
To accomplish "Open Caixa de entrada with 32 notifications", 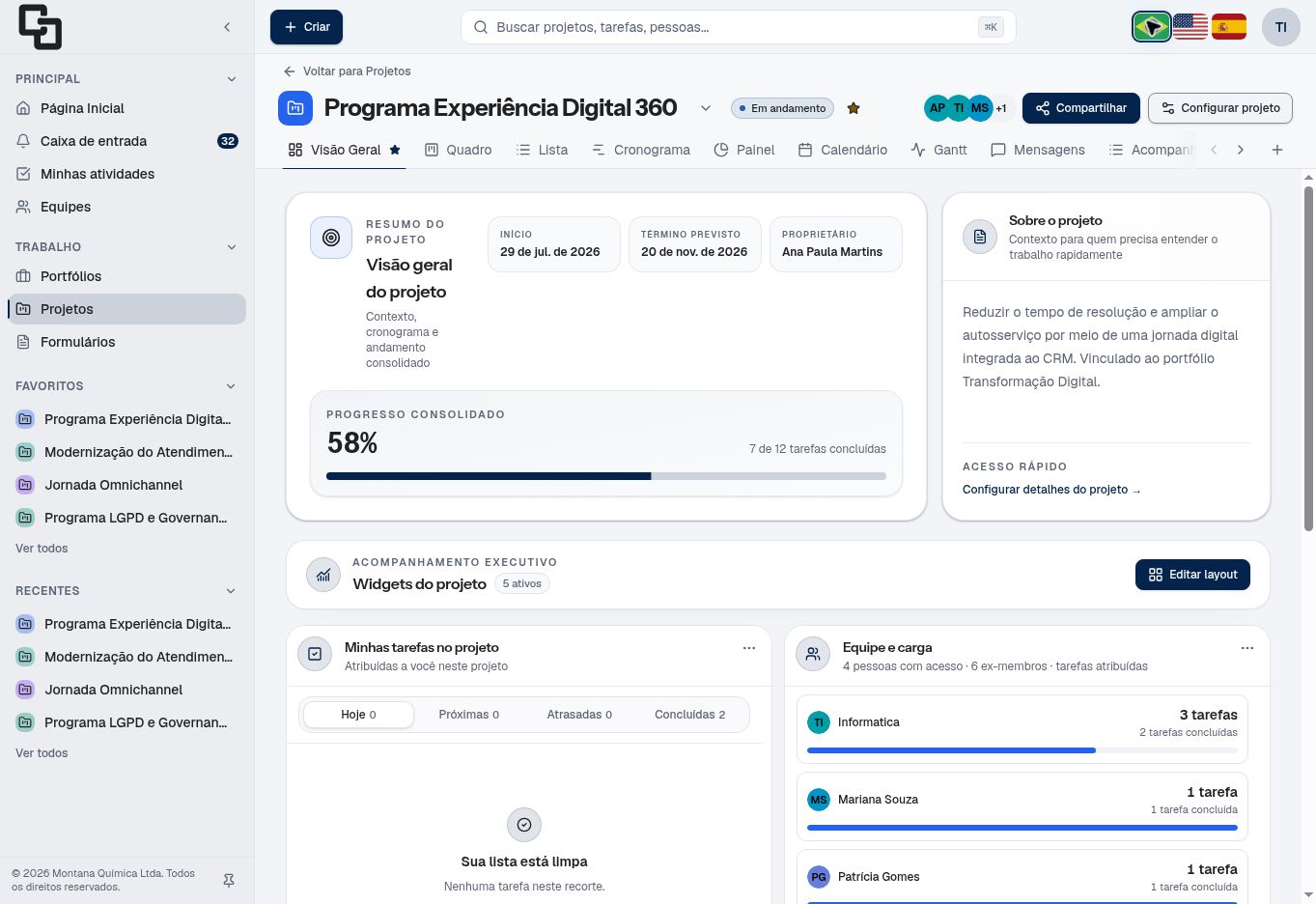I will tap(127, 141).
